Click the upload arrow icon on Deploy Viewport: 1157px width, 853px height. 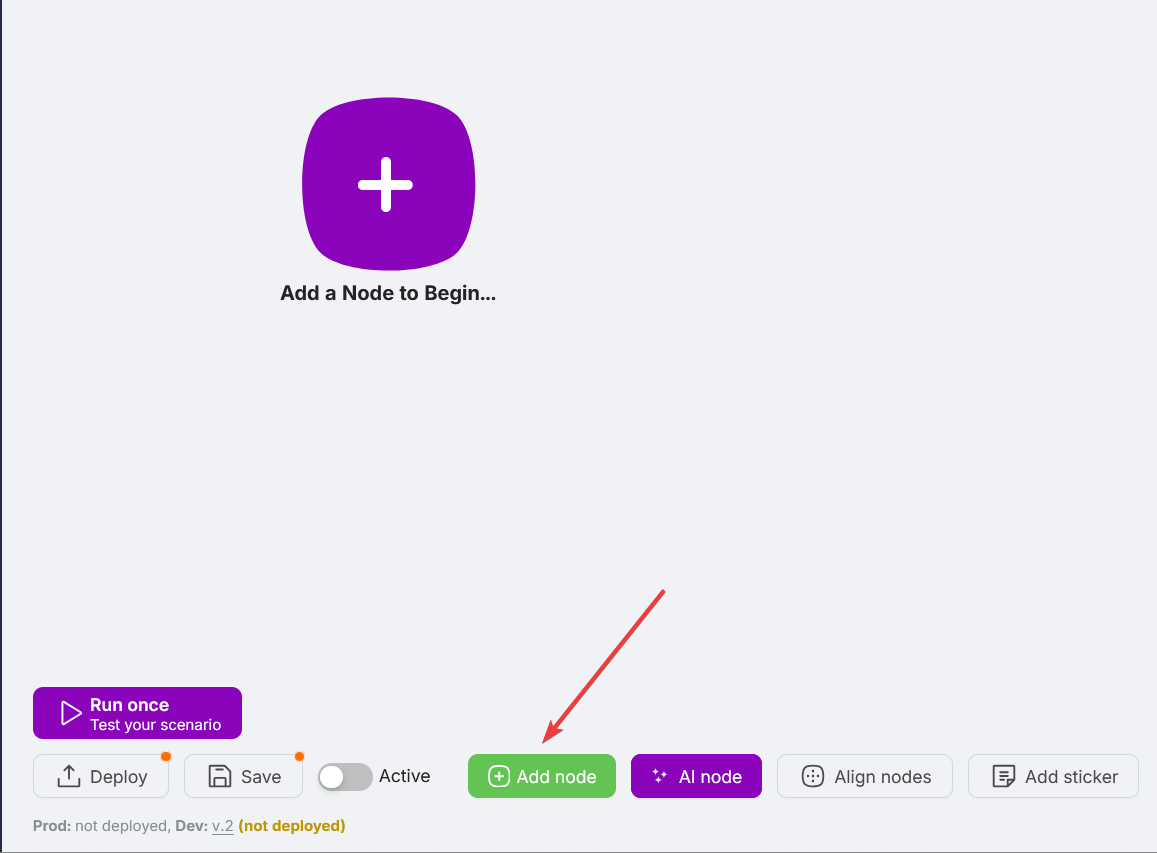coord(68,776)
